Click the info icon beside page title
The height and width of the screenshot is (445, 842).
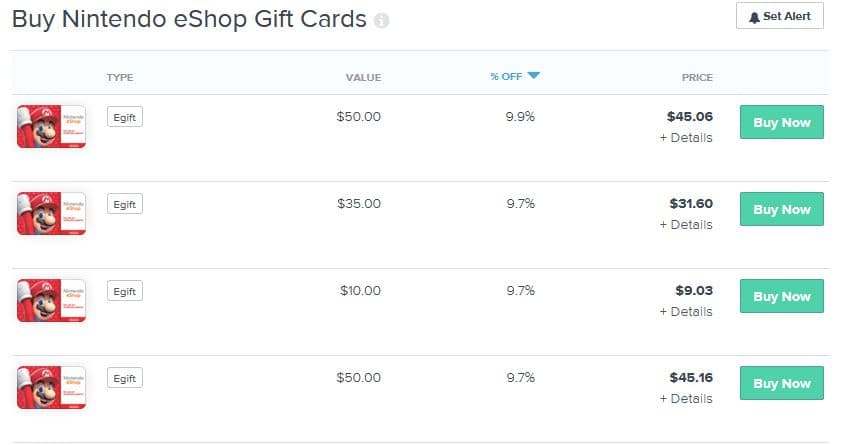coord(381,21)
